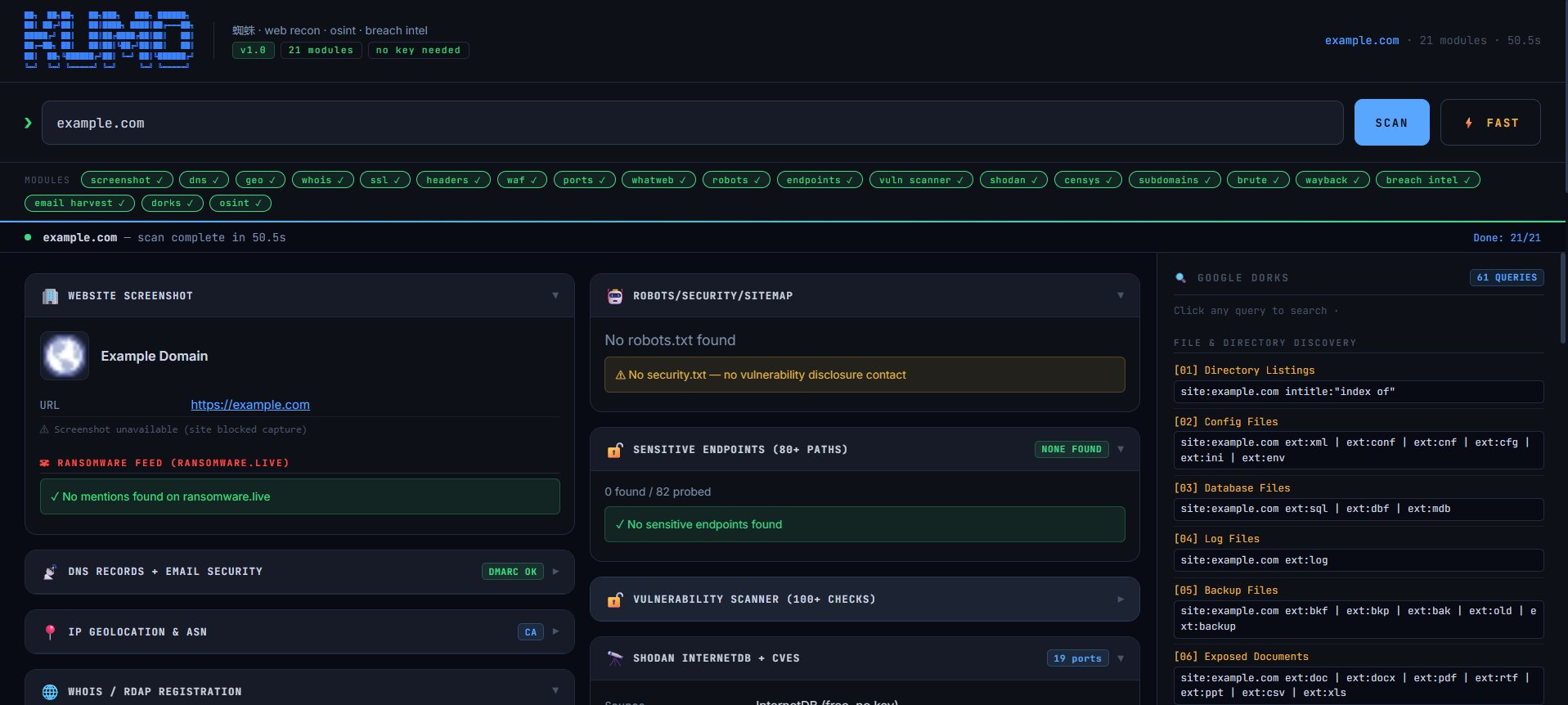Toggle the geo module chip
The width and height of the screenshot is (1568, 705).
260,180
